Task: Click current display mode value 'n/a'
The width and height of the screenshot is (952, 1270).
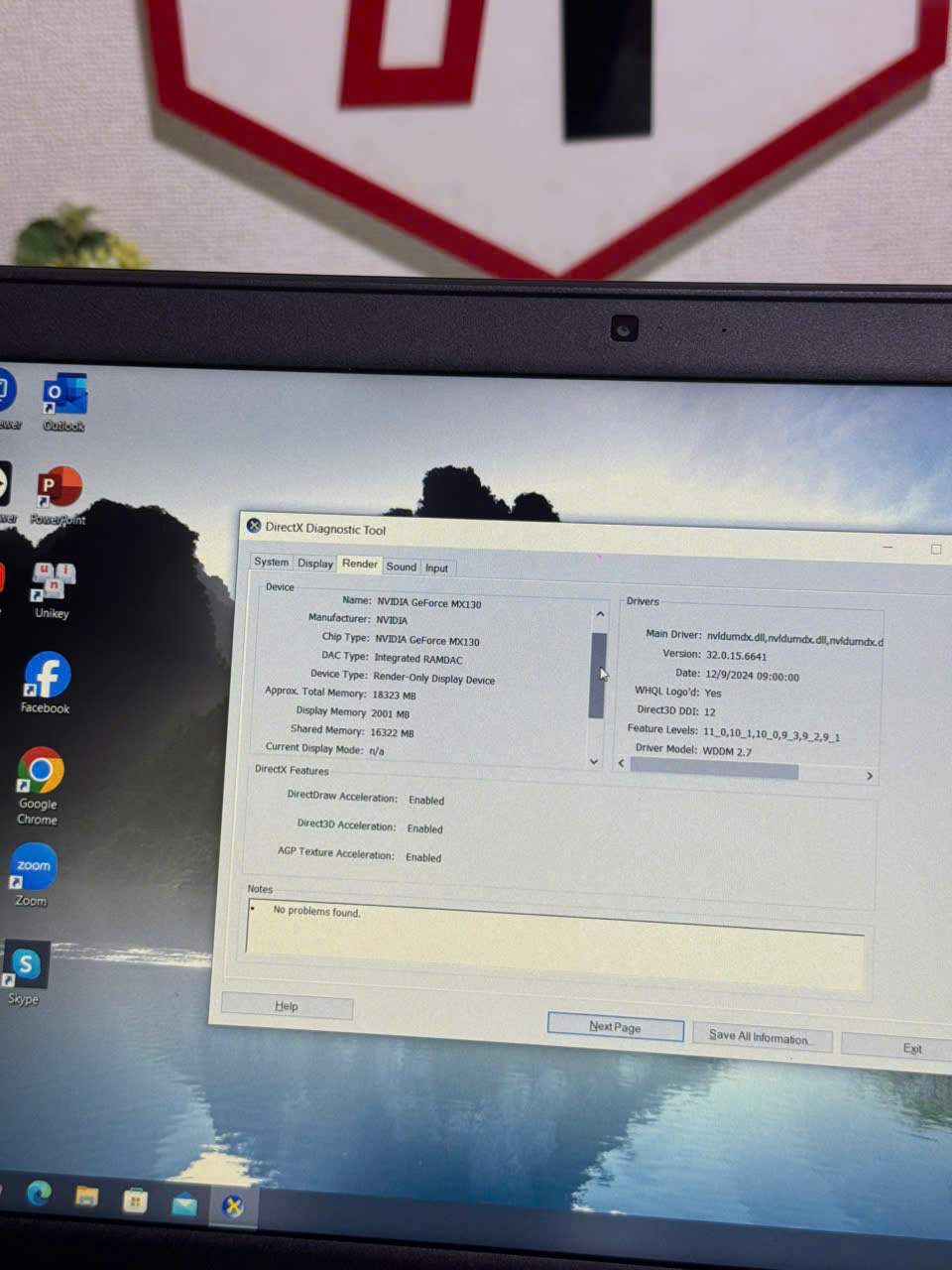Action: point(377,751)
